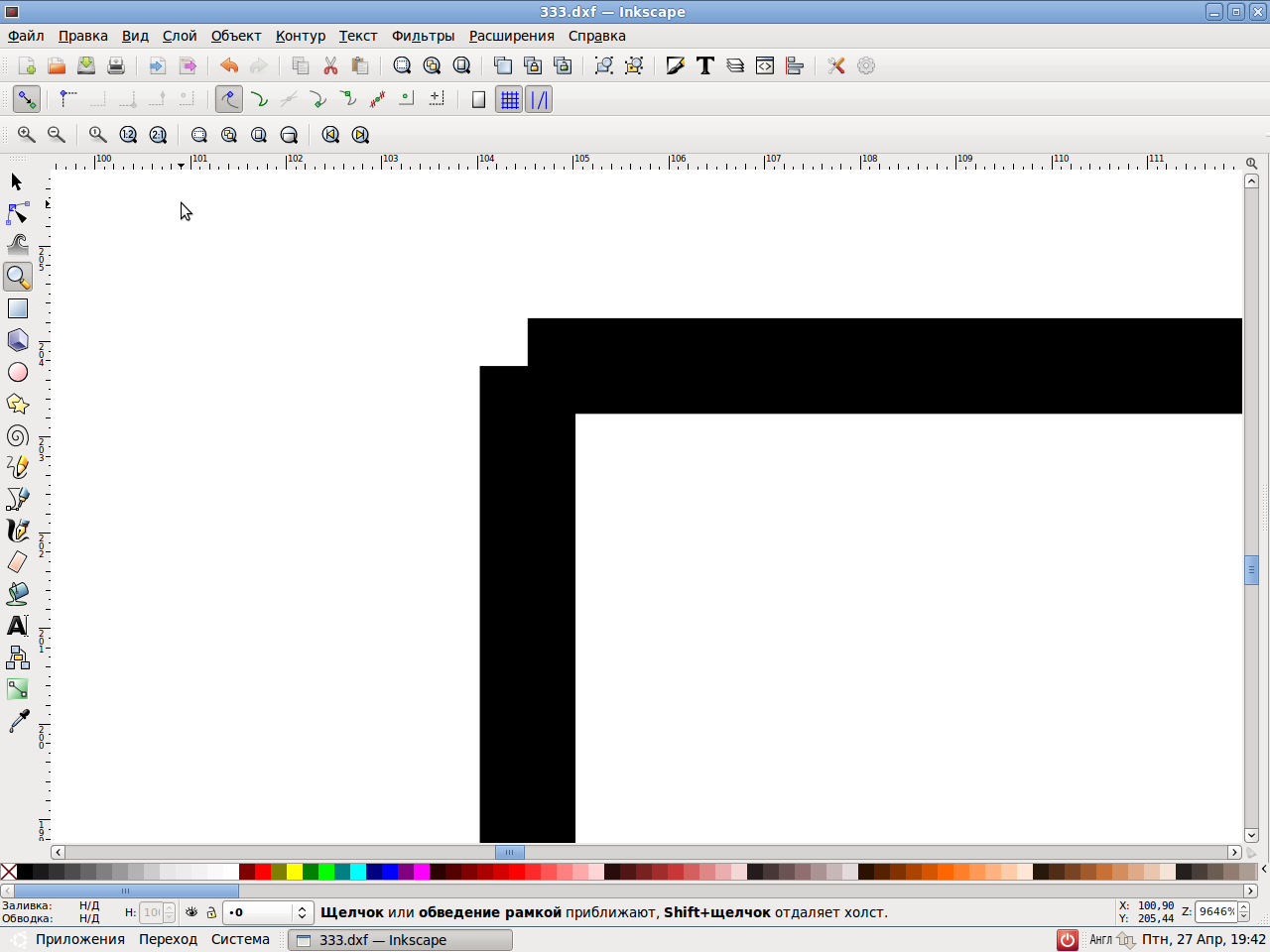
Task: Click the Англ keyboard layout indicator
Action: click(1100, 939)
